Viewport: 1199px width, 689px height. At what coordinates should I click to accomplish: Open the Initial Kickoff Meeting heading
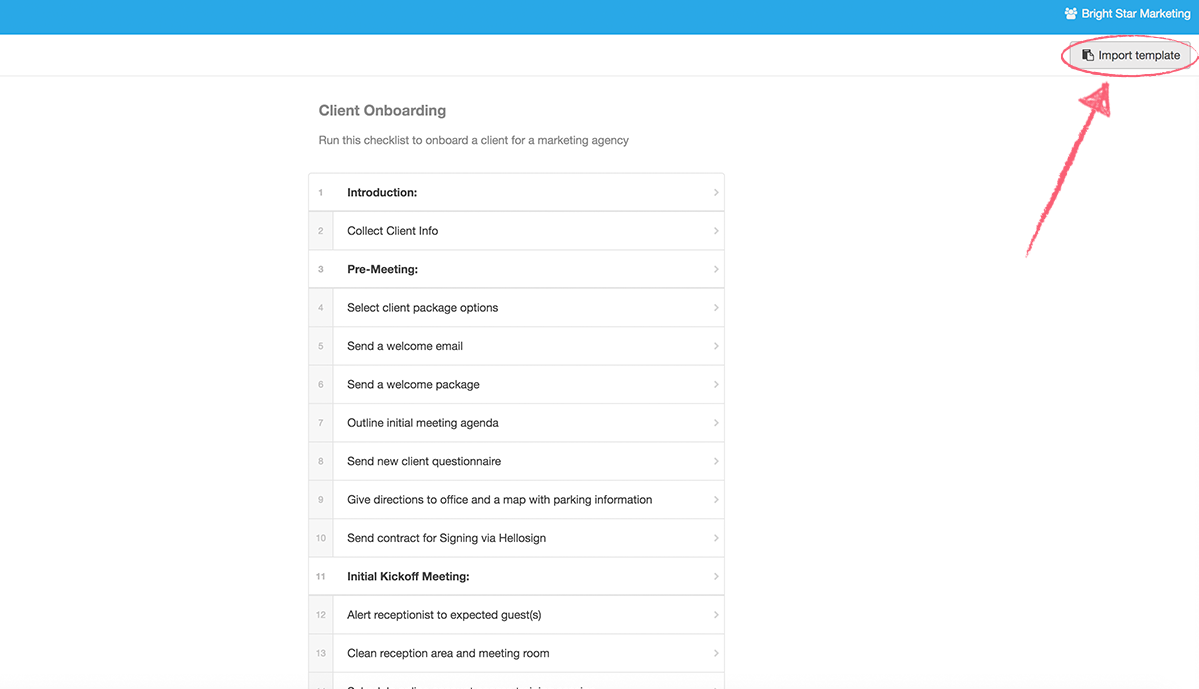pyautogui.click(x=516, y=576)
